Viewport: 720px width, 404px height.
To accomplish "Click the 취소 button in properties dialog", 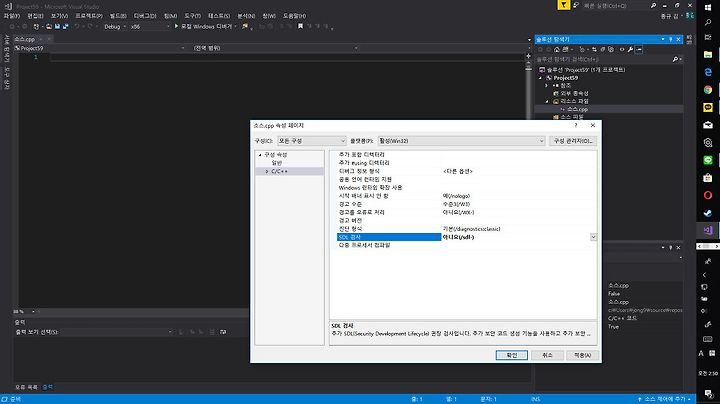I will (547, 355).
